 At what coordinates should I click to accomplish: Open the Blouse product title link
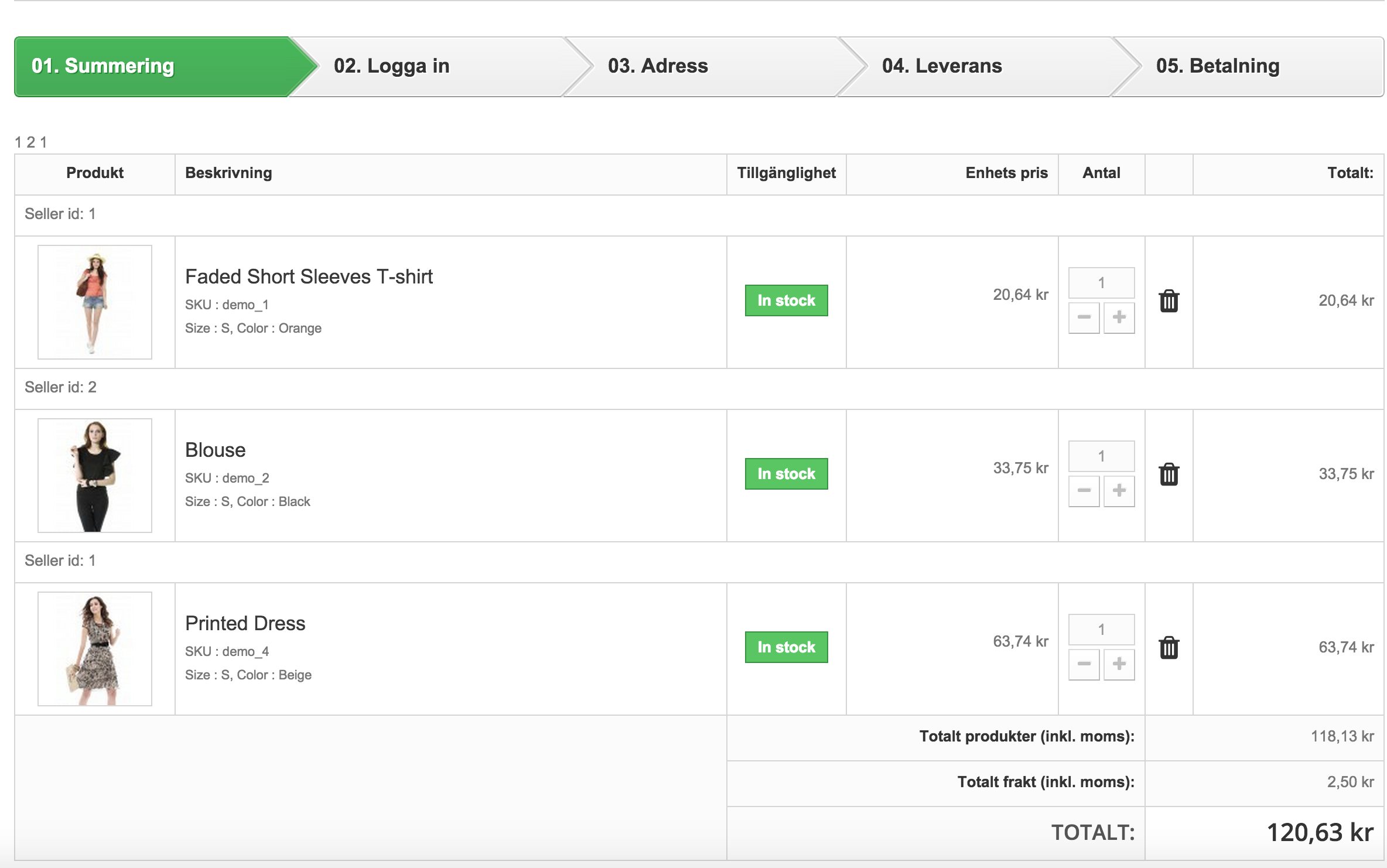pyautogui.click(x=216, y=450)
